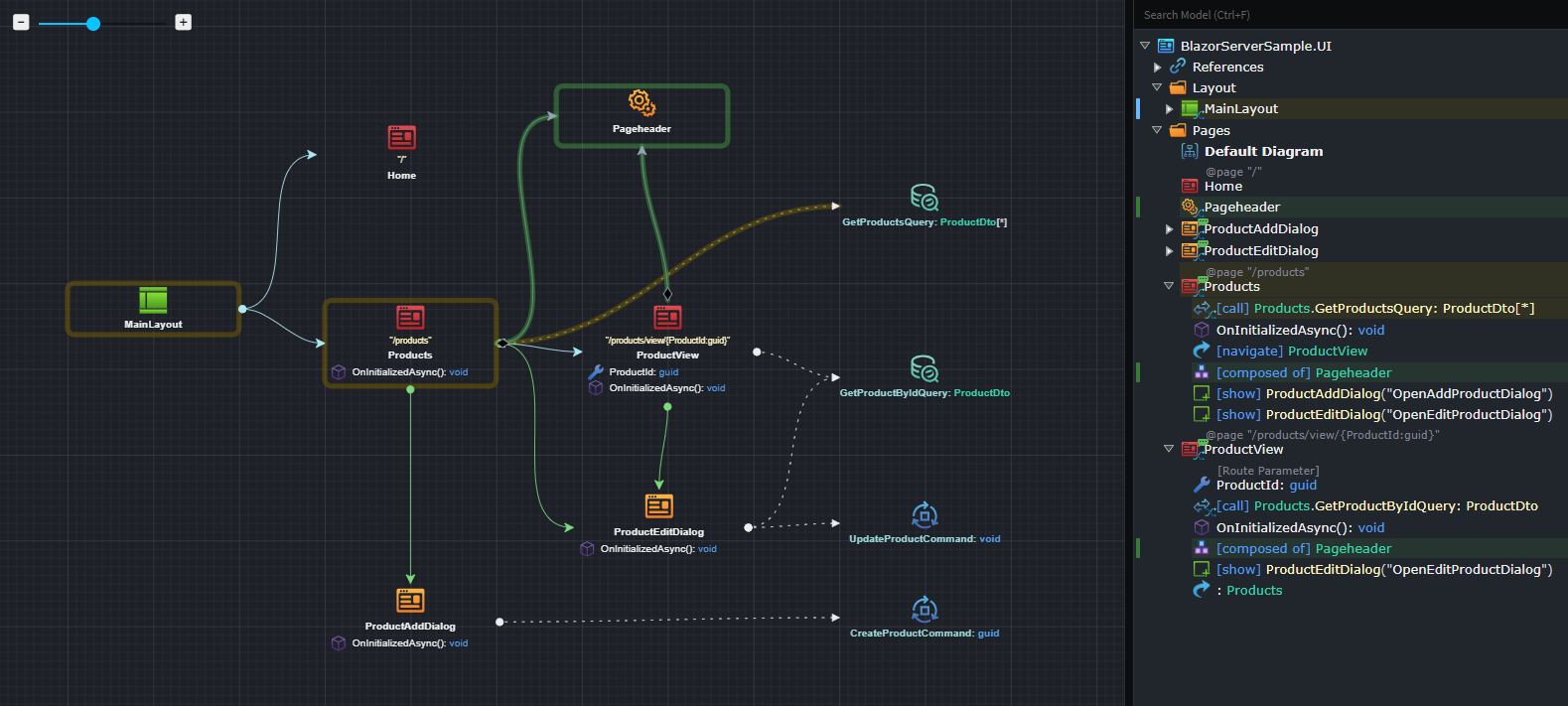1568x706 pixels.
Task: Select ProductEditDialog in the tree
Action: 1261,251
